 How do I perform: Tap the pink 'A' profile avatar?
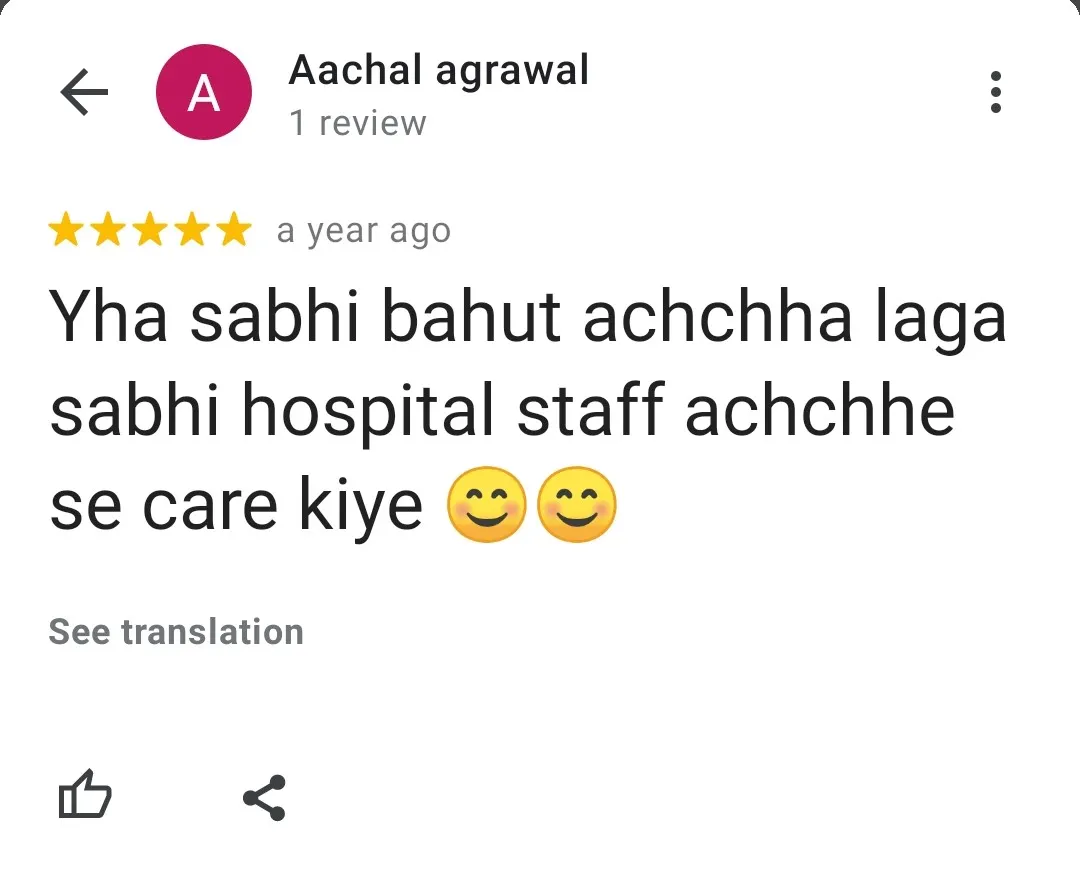(x=204, y=92)
